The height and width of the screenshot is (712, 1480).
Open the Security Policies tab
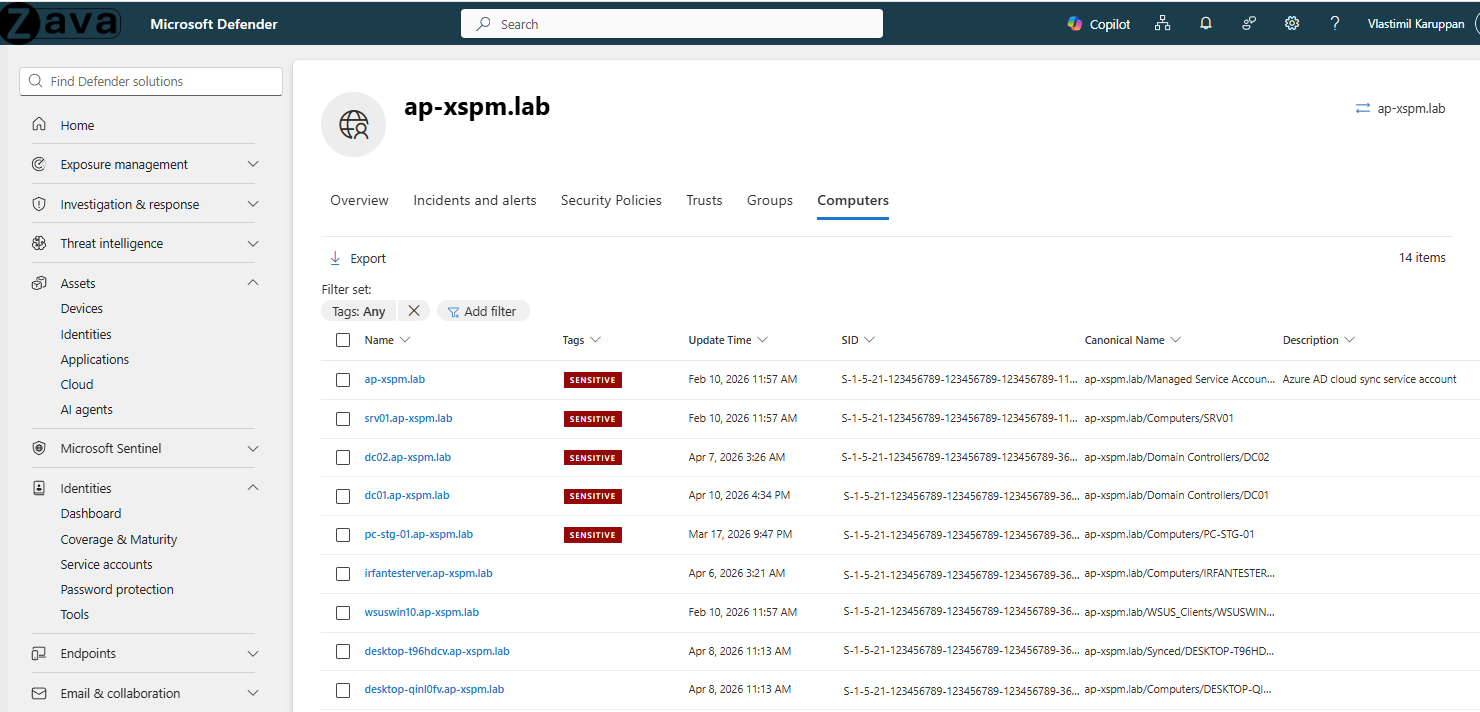(611, 200)
